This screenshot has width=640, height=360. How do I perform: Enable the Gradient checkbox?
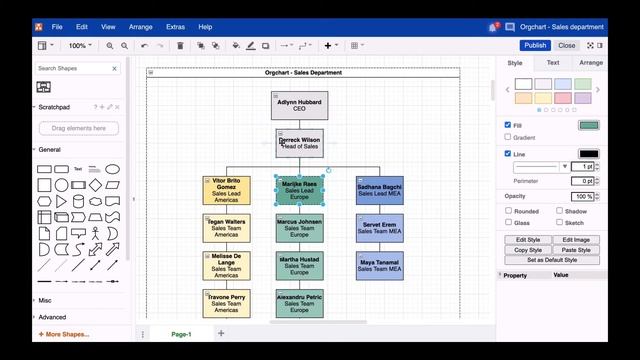pos(508,137)
